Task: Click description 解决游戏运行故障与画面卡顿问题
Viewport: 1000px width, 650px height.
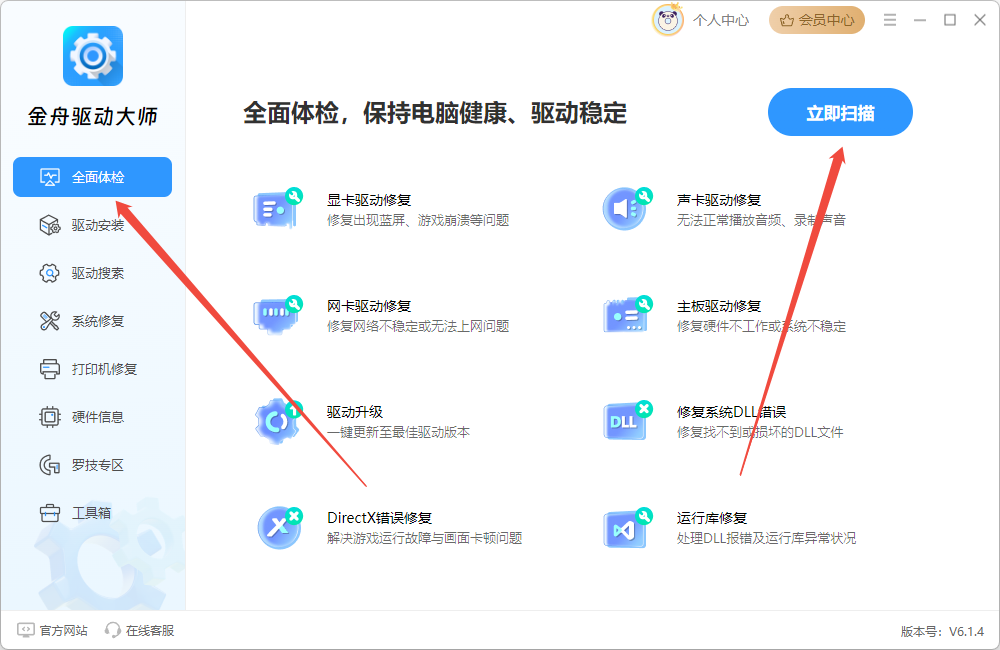Action: 425,538
